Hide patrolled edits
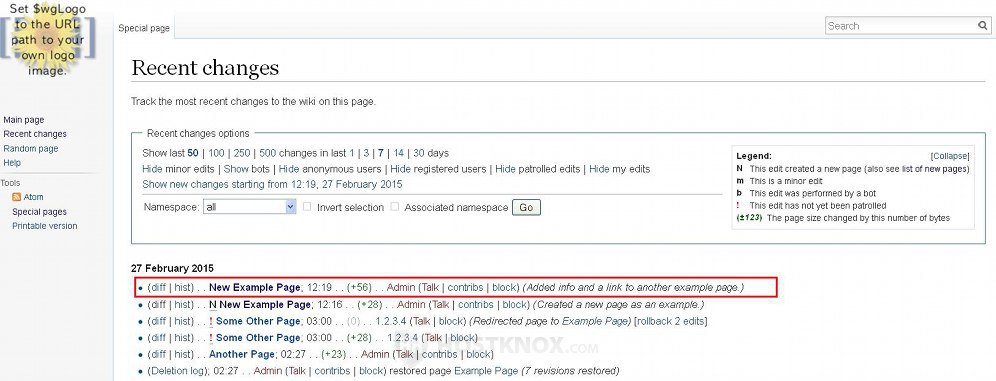The width and height of the screenshot is (996, 381). coord(506,169)
